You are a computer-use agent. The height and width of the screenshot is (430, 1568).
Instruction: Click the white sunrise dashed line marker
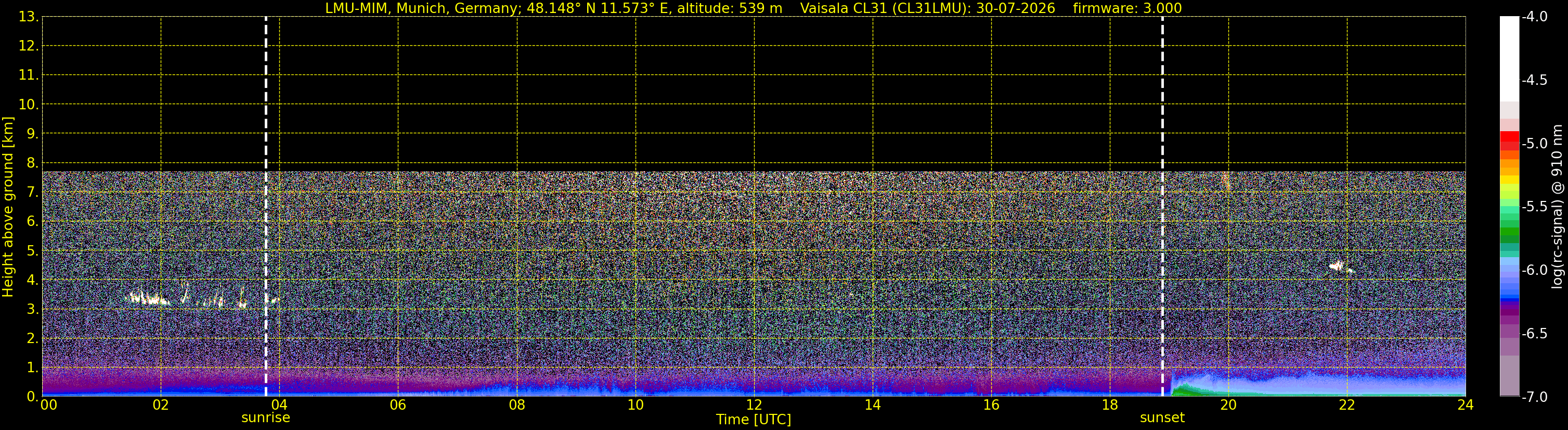tap(266, 207)
